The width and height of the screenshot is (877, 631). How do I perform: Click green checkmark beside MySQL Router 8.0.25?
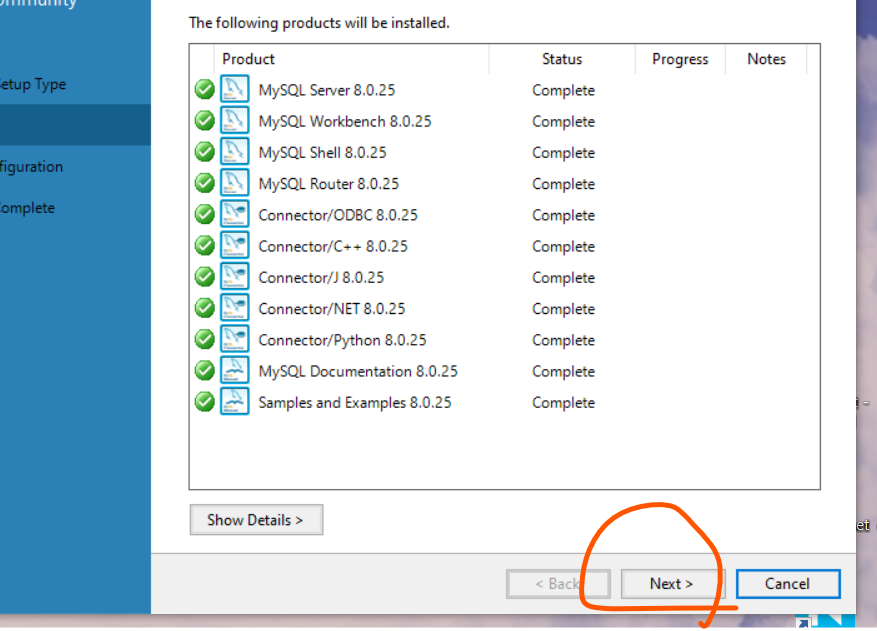205,183
